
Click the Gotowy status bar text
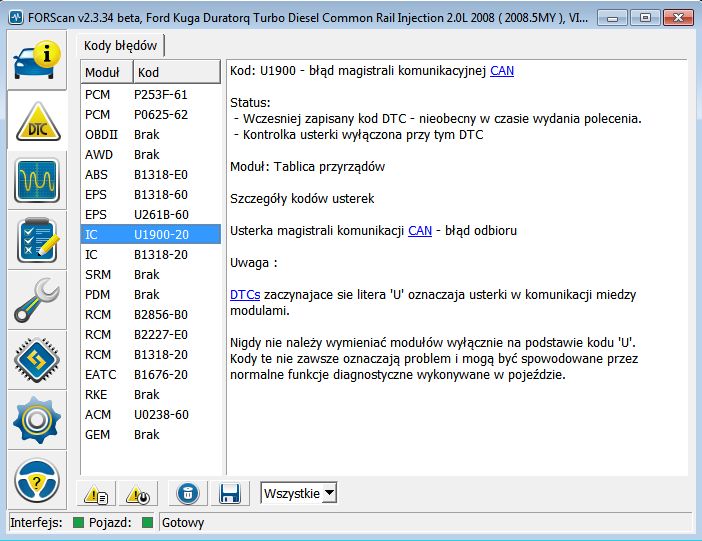pos(183,523)
